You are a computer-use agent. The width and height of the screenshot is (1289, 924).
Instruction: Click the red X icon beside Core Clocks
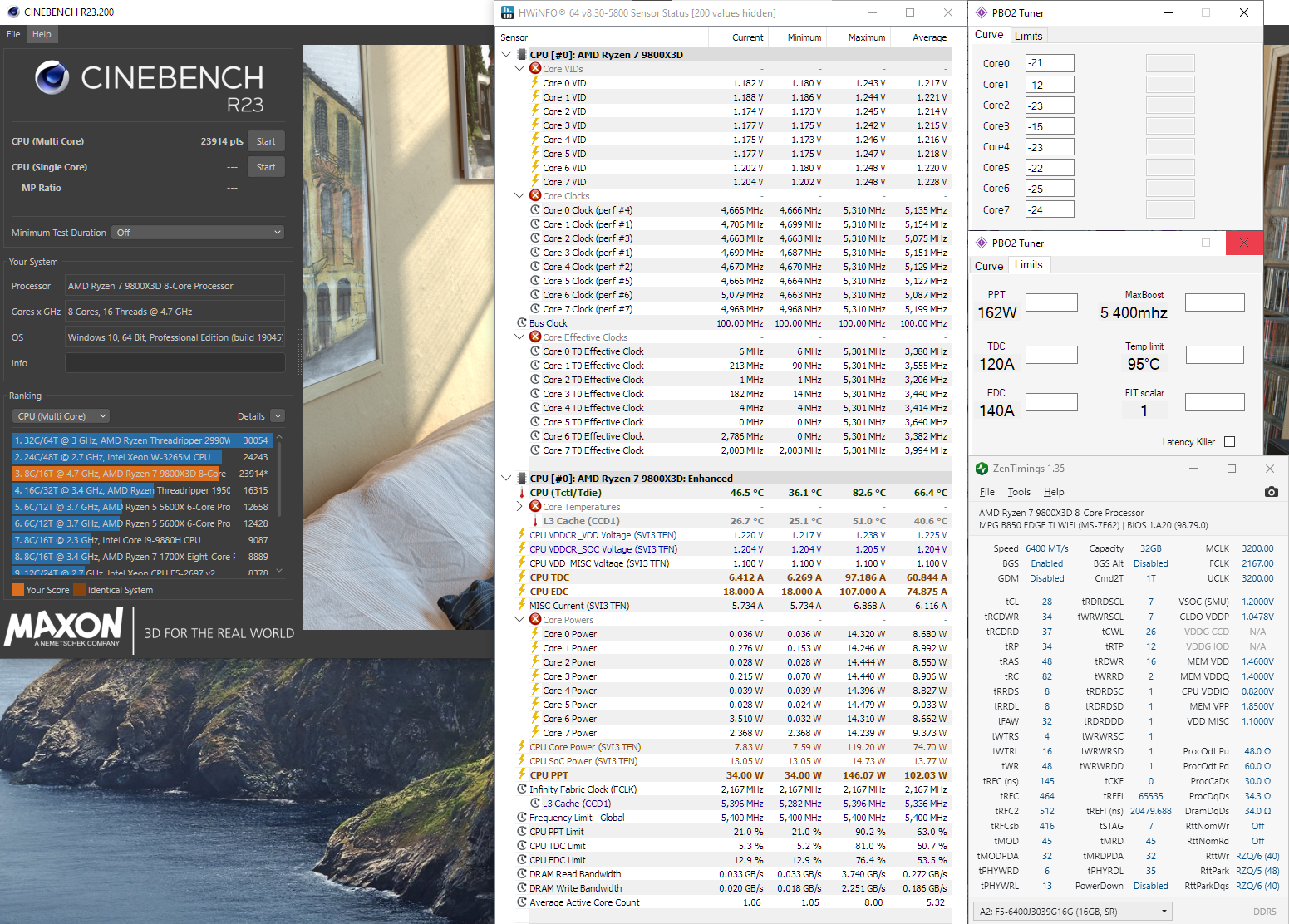tap(535, 196)
